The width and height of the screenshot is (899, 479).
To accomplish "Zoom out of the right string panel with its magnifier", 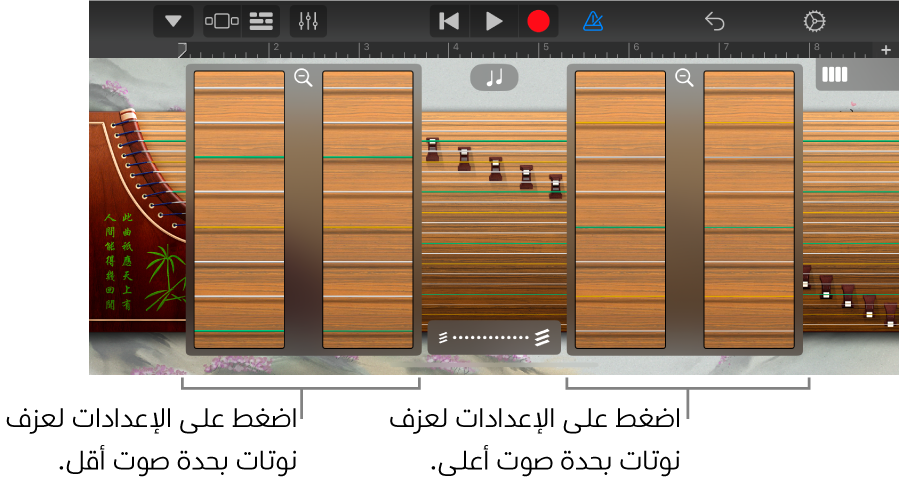I will [x=684, y=77].
